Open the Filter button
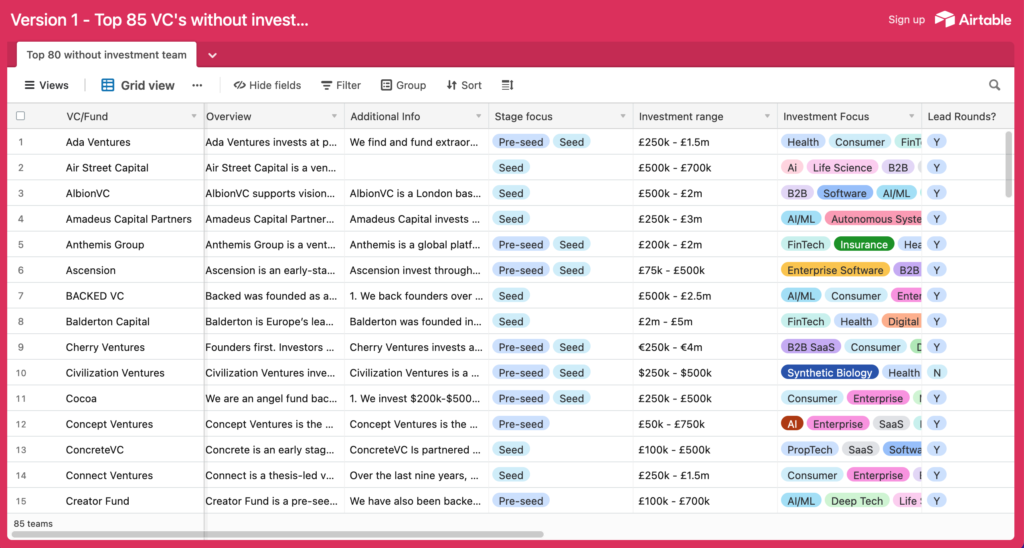Screen dimensions: 1024x548 pos(341,86)
